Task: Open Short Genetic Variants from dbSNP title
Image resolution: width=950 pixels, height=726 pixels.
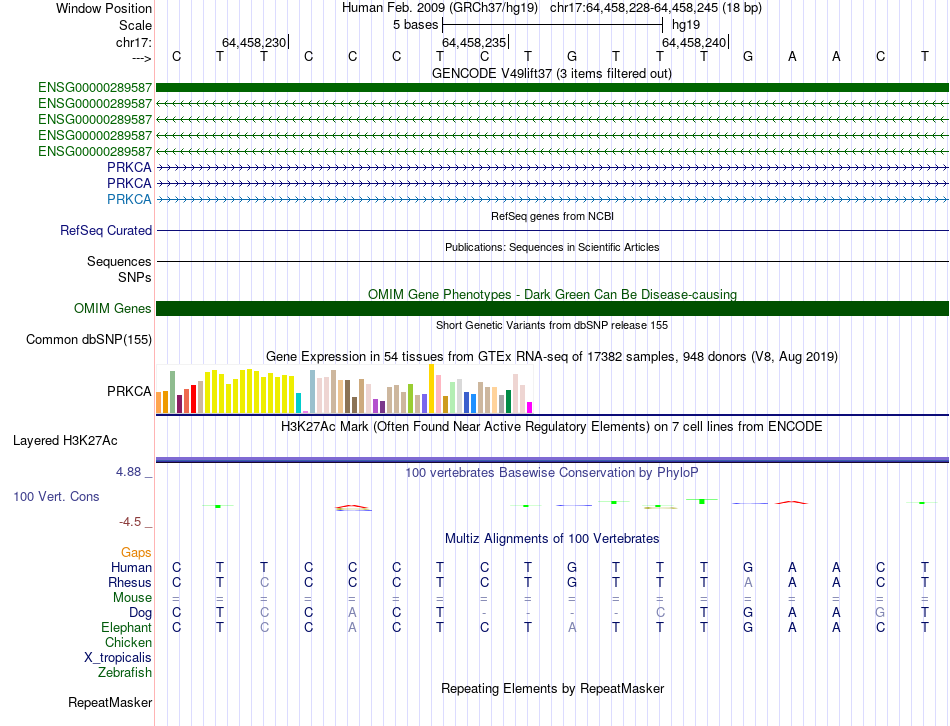Action: point(552,325)
